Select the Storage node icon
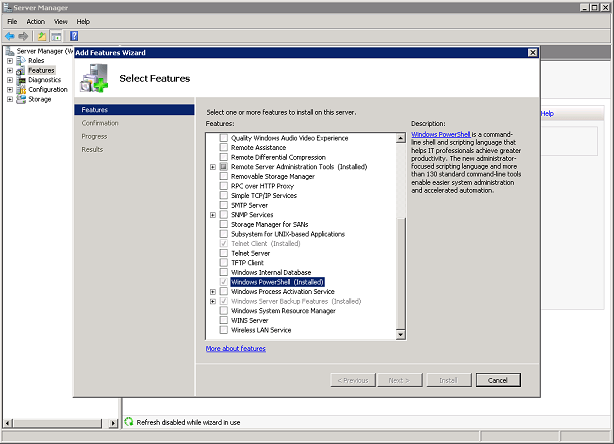The height and width of the screenshot is (444, 614). pyautogui.click(x=21, y=99)
